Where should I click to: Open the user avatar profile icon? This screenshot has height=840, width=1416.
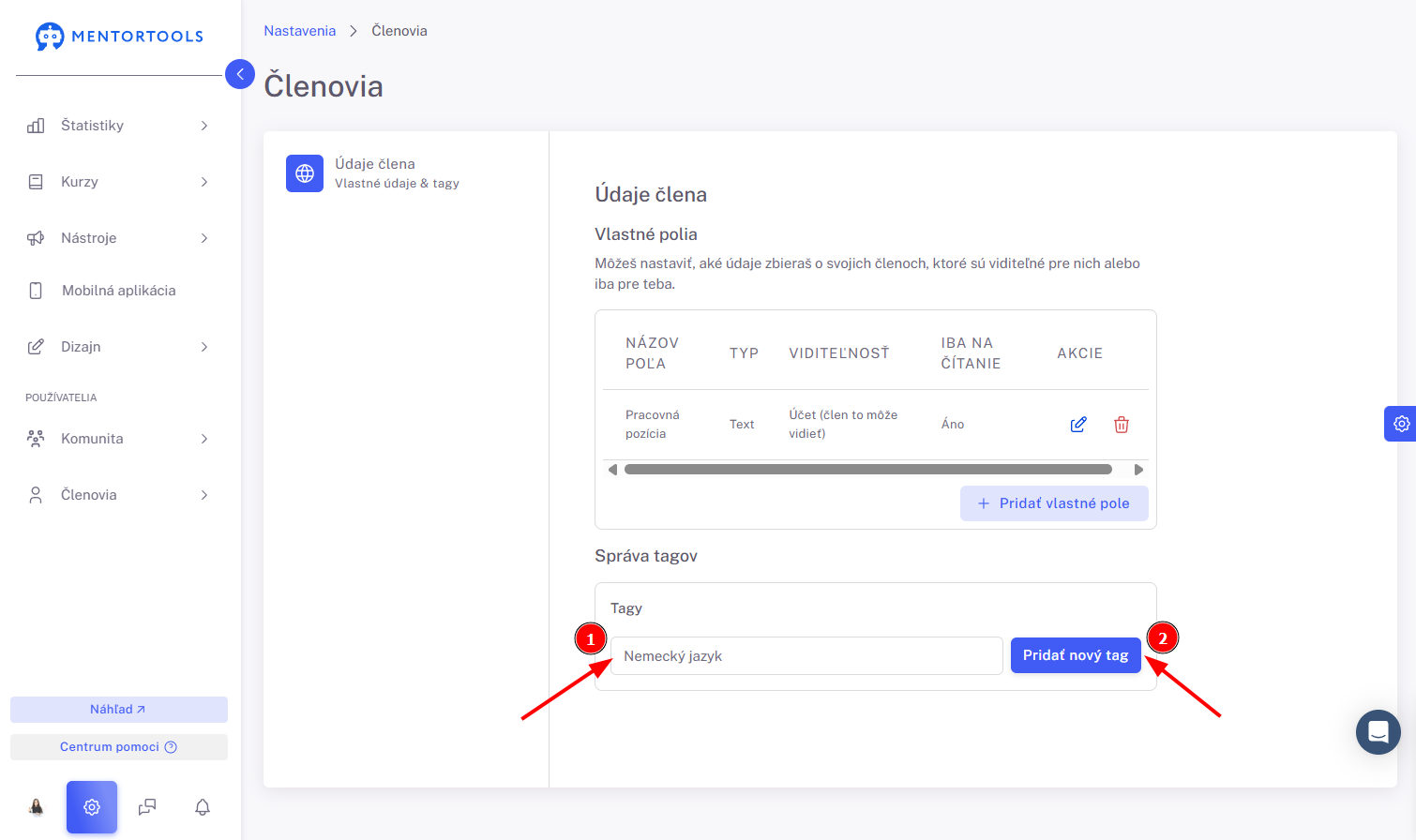(37, 807)
